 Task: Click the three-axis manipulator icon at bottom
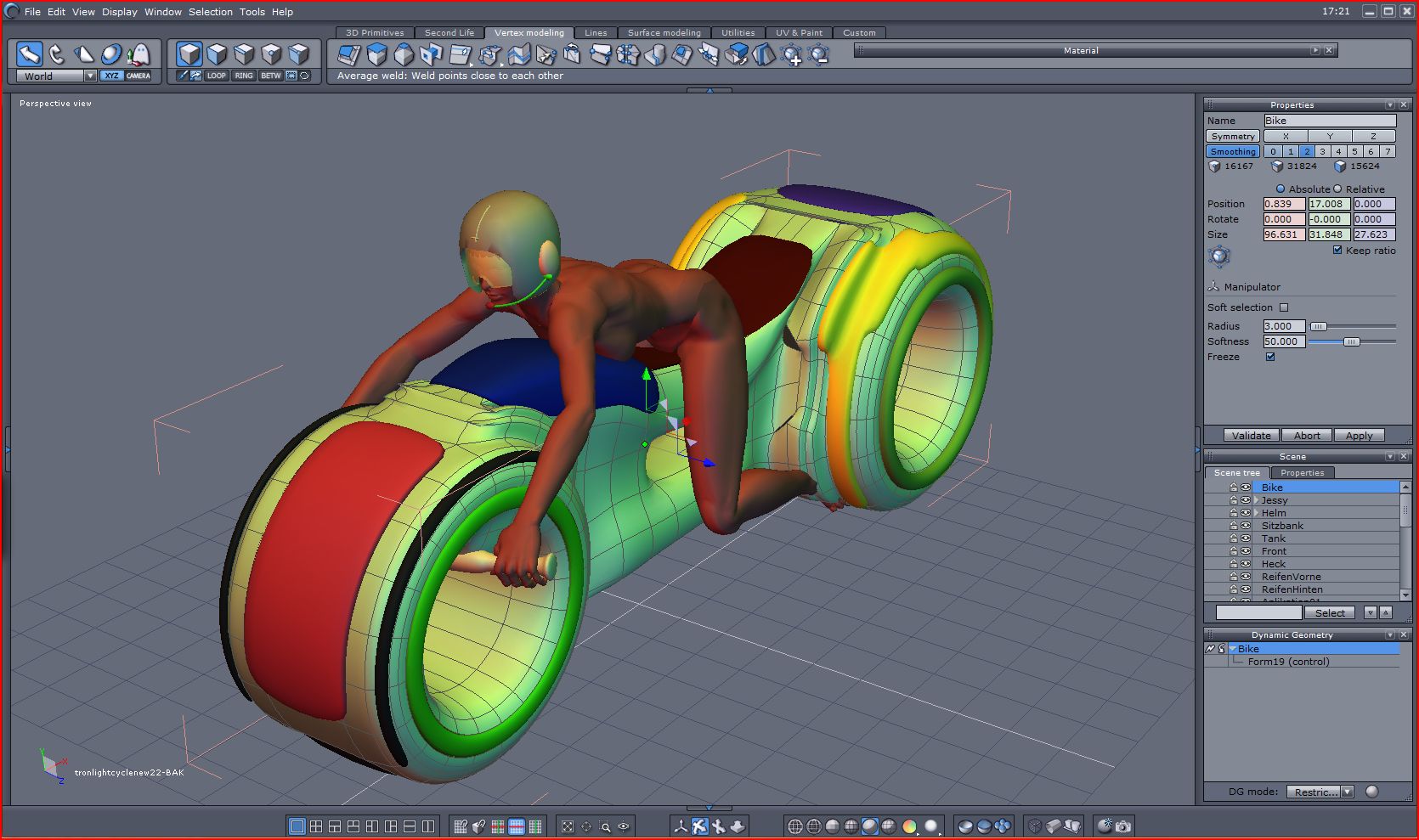point(681,826)
